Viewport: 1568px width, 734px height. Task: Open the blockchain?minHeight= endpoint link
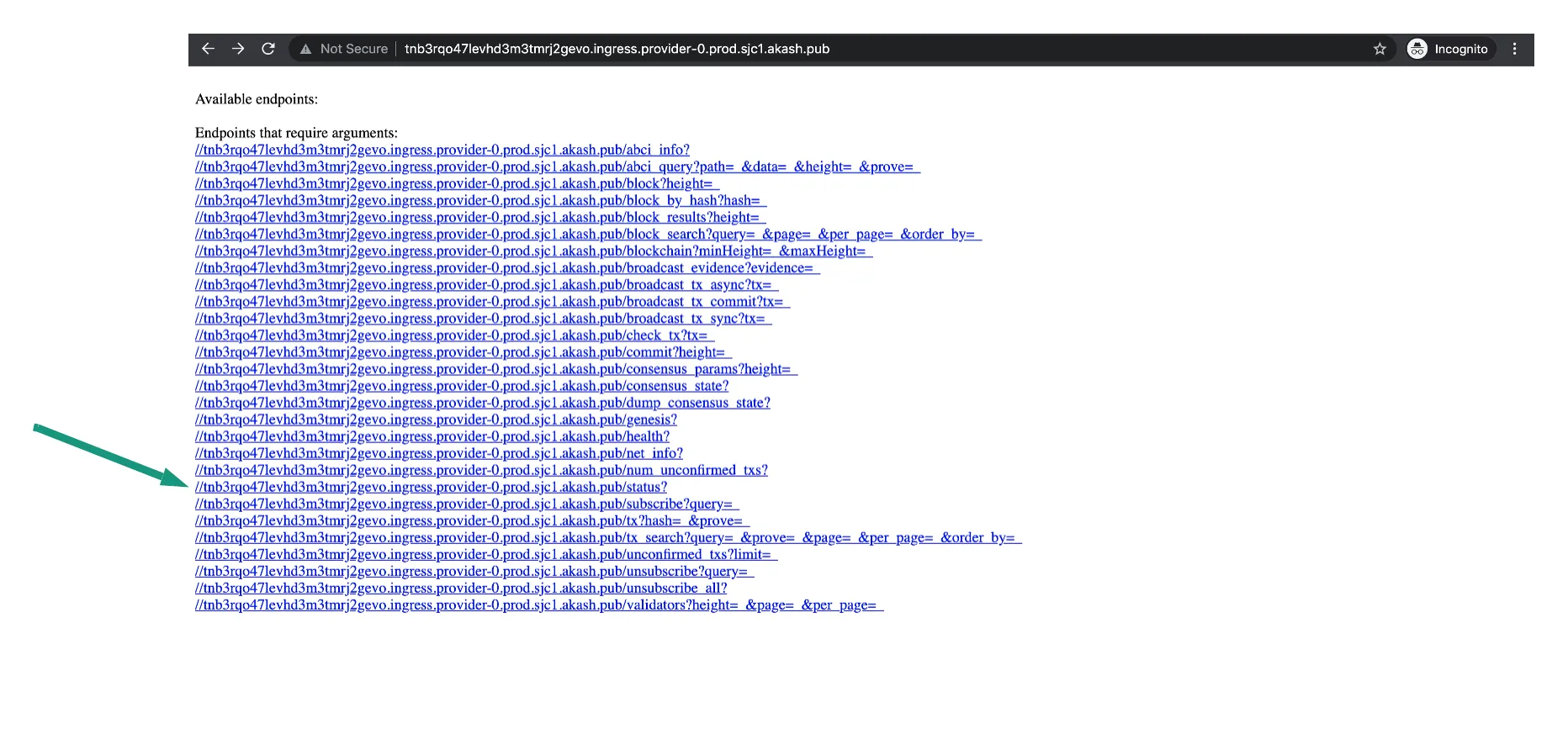[x=533, y=251]
